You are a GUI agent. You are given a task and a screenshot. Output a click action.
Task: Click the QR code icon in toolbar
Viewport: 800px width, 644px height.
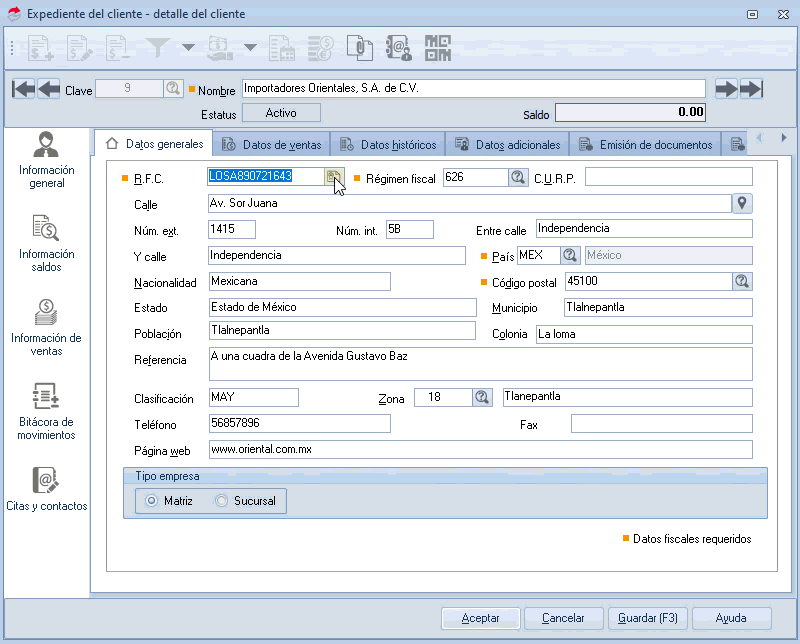(437, 47)
